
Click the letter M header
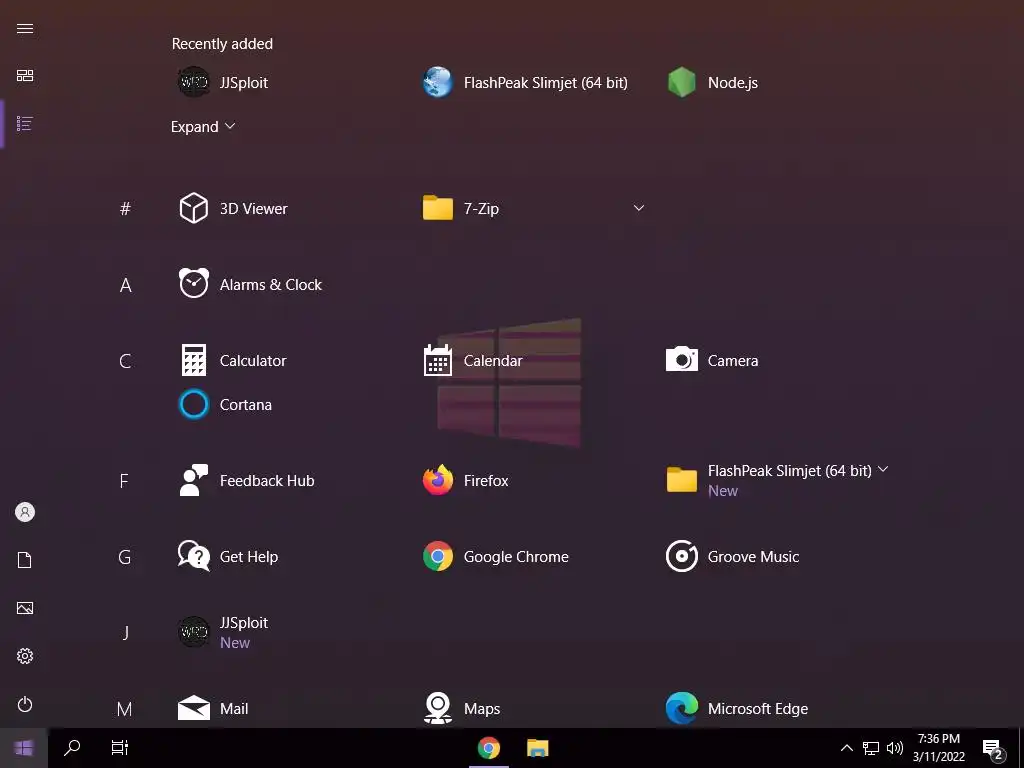point(124,709)
